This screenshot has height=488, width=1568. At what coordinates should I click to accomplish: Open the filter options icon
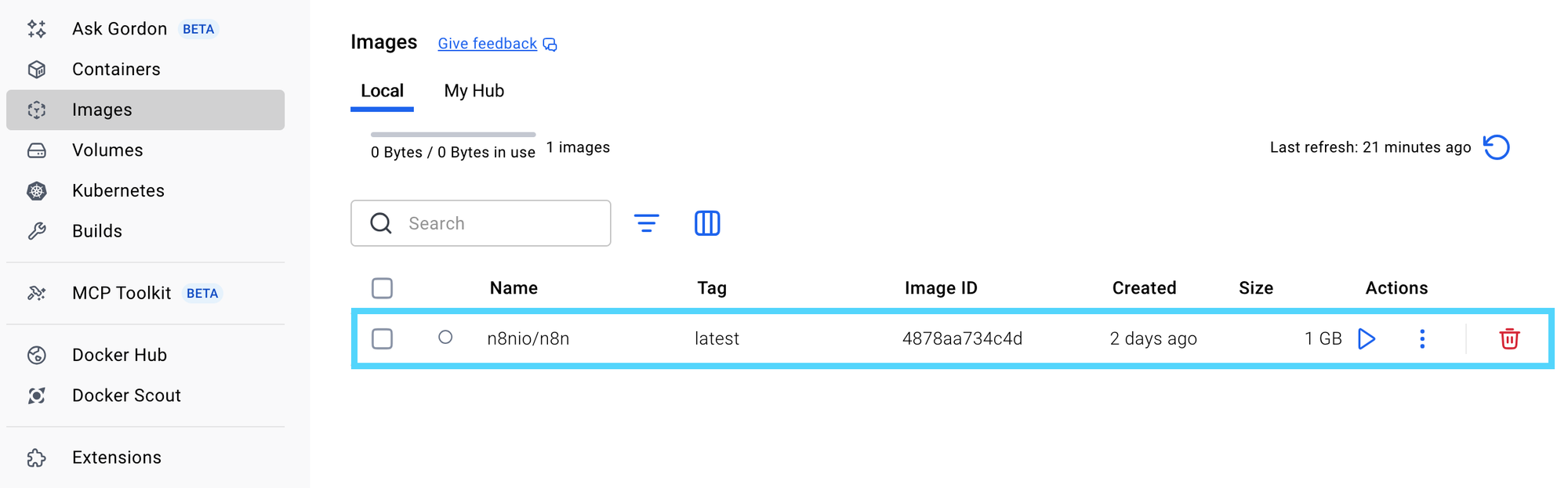click(646, 223)
